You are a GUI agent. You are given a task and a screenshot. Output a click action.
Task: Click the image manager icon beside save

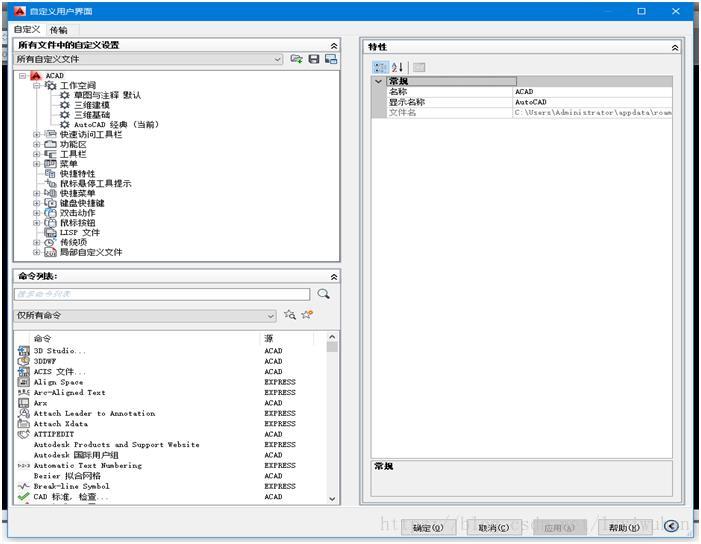[331, 59]
